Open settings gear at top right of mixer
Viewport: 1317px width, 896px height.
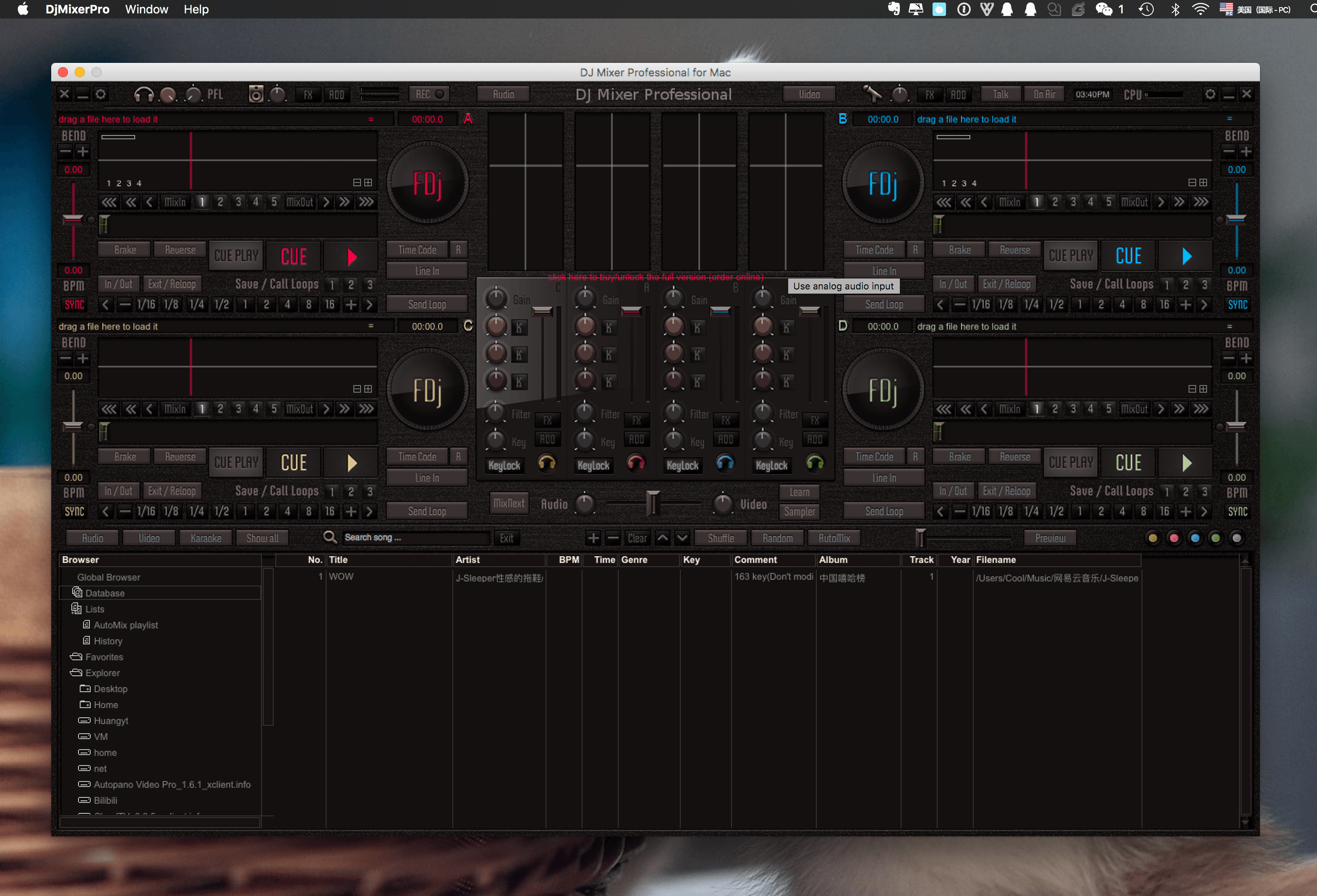click(1210, 94)
